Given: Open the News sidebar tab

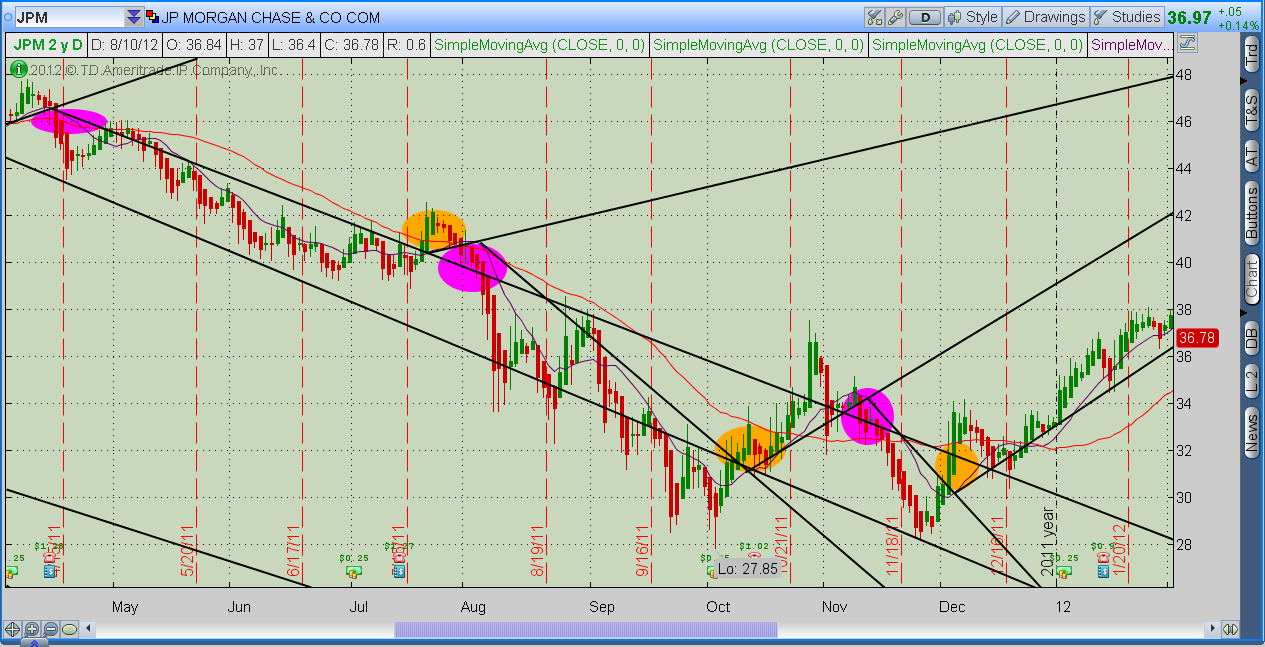Looking at the screenshot, I should click(x=1251, y=433).
